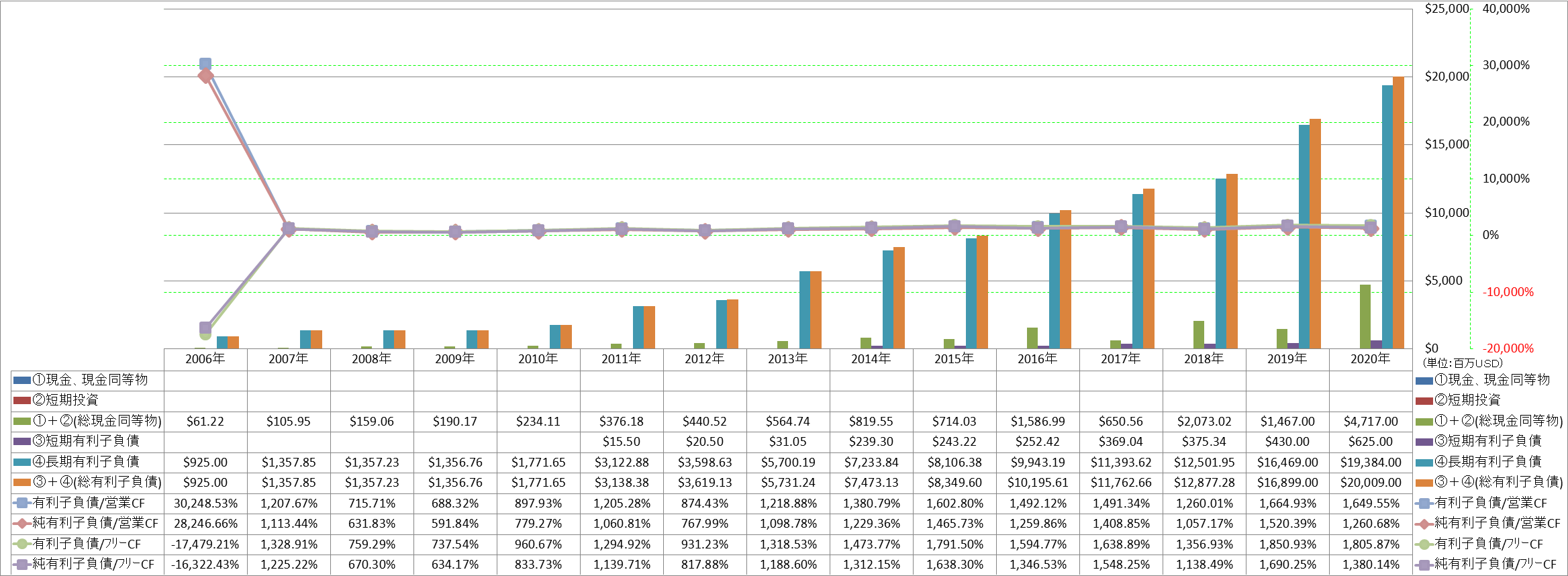Select the 2006年 column header
Viewport: 1568px width, 576px height.
(x=205, y=359)
